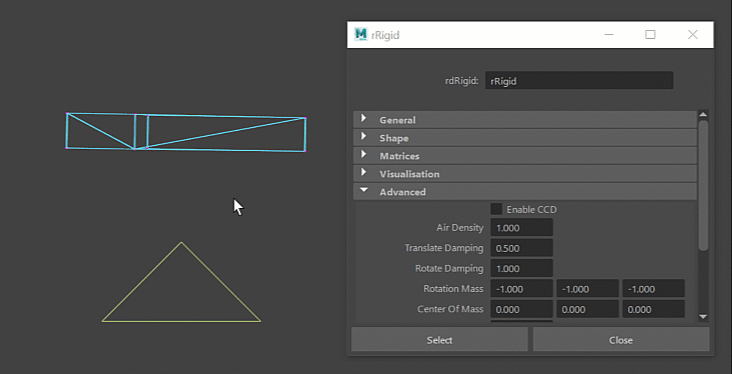Click the third Center Of Mass field
The image size is (732, 374).
pos(654,309)
